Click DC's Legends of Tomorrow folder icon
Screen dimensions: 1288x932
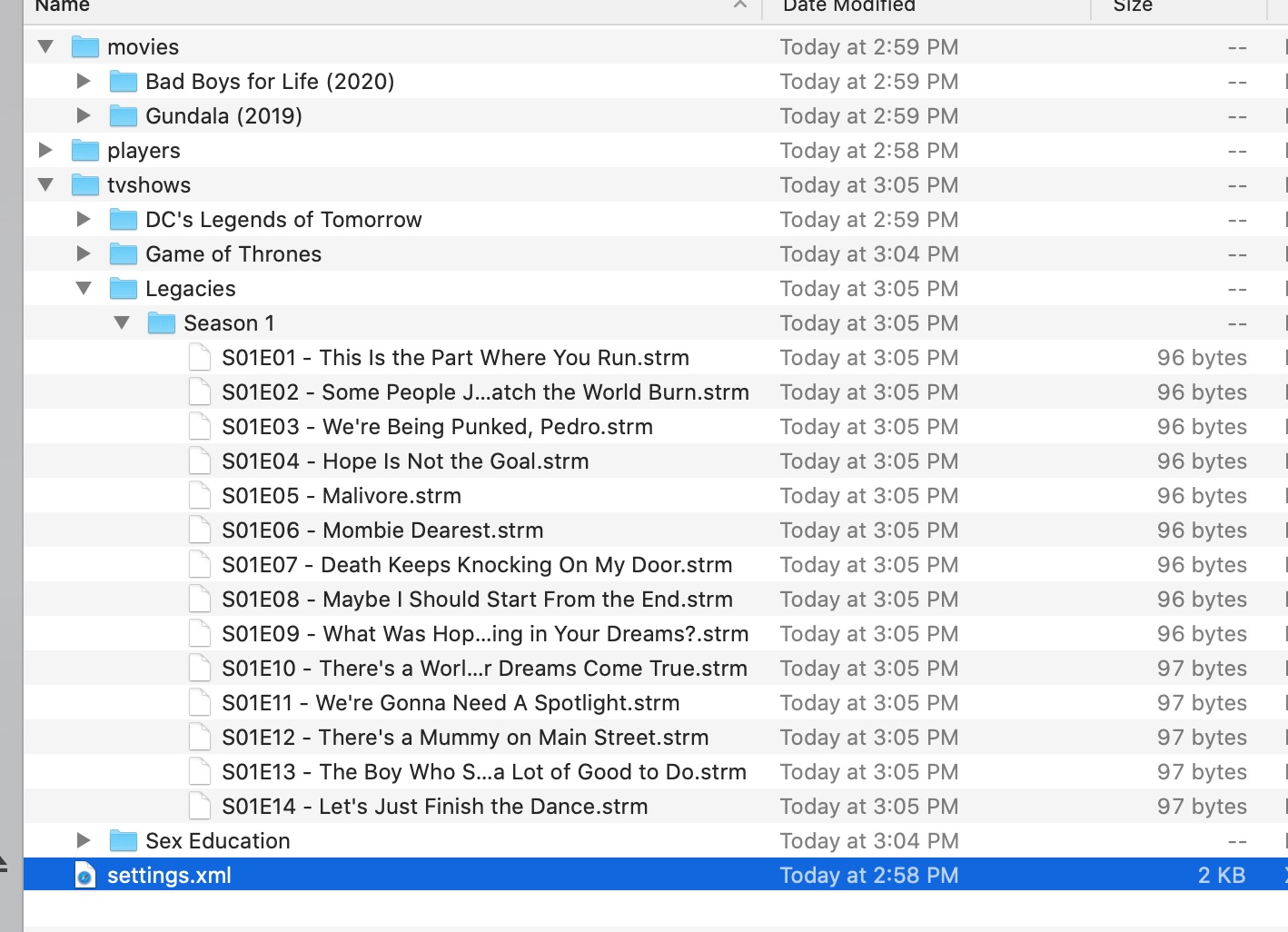124,219
